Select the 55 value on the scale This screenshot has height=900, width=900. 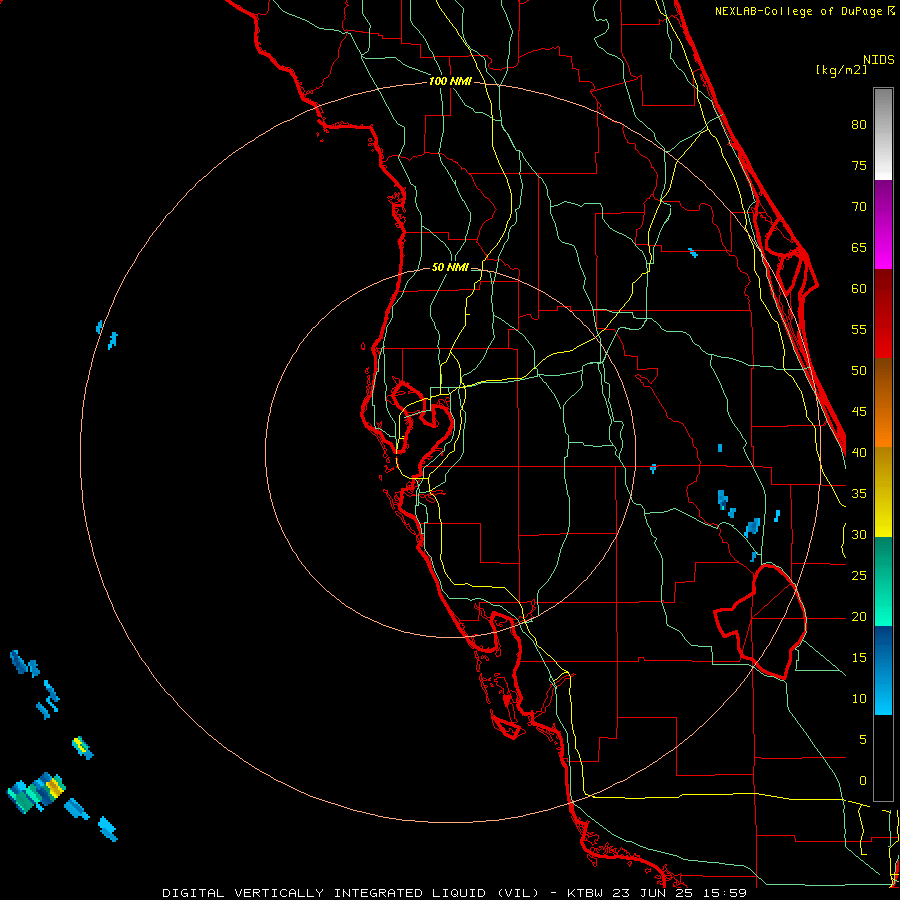coord(859,329)
